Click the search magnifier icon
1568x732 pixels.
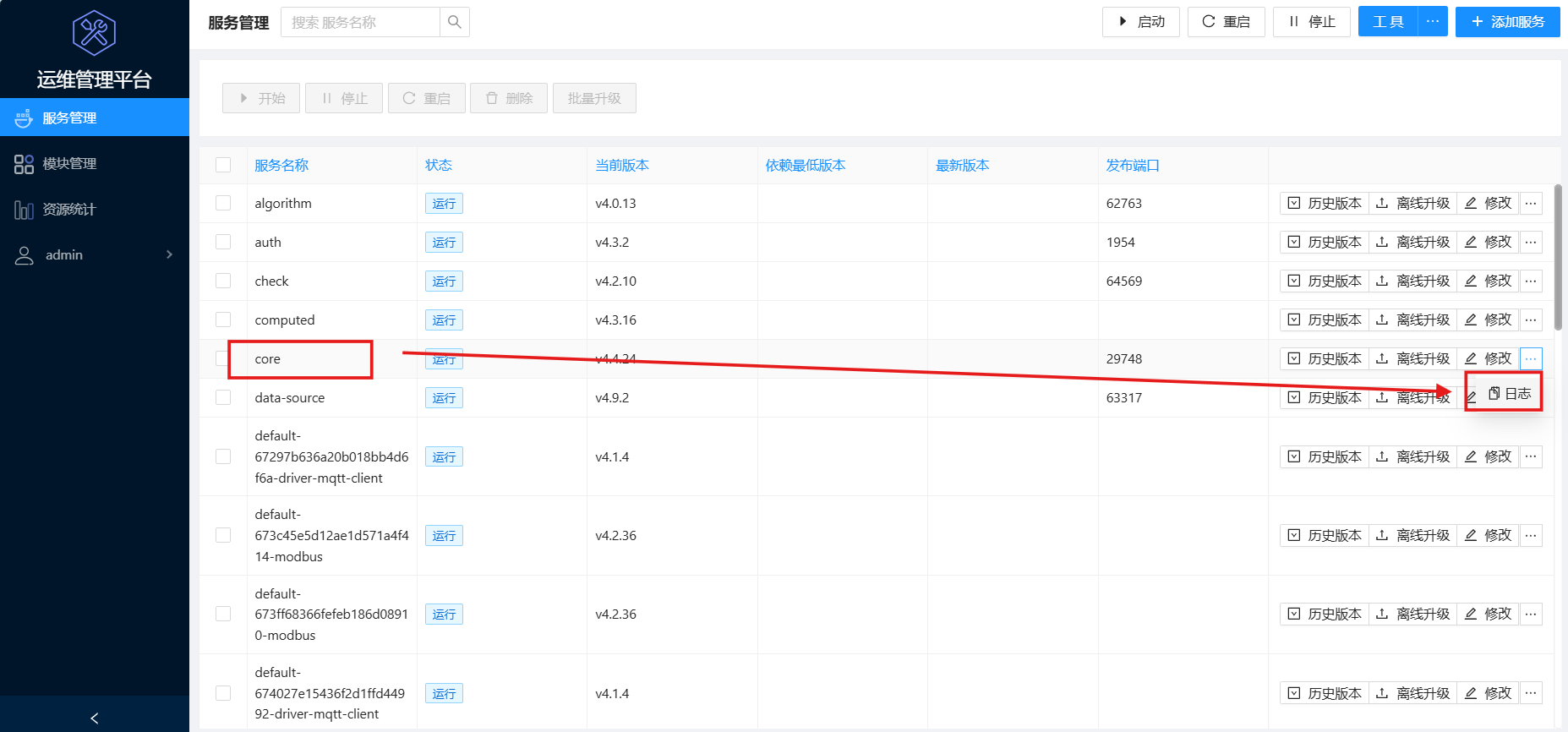click(454, 22)
